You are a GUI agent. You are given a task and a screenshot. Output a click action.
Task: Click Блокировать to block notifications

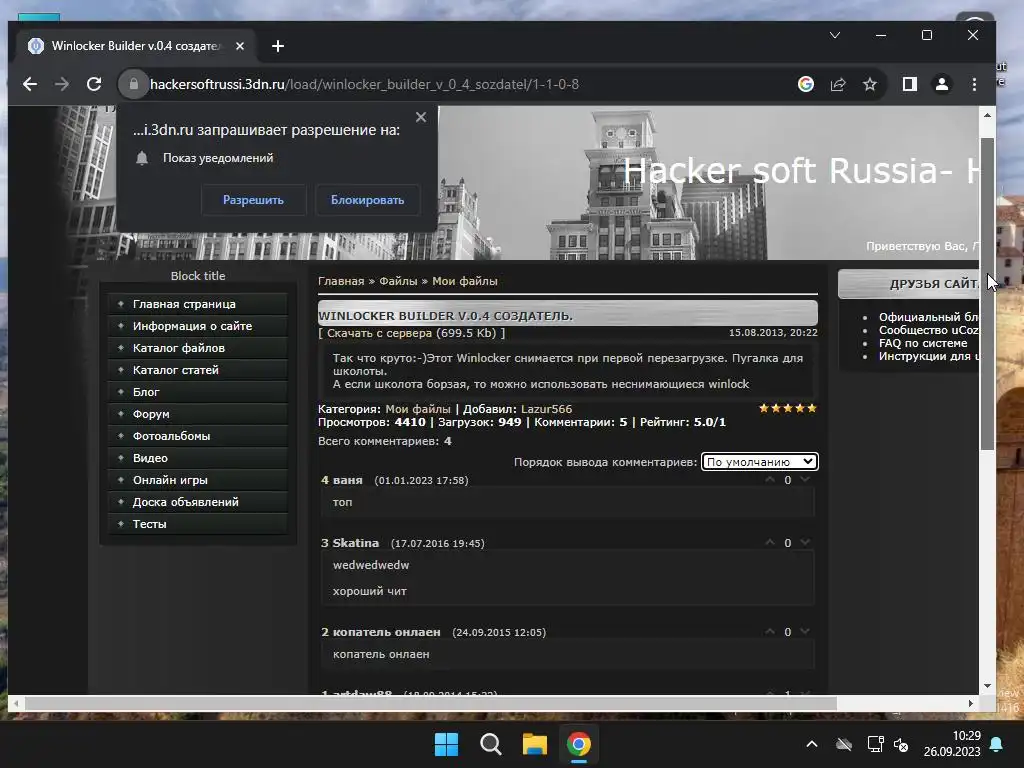coord(367,200)
